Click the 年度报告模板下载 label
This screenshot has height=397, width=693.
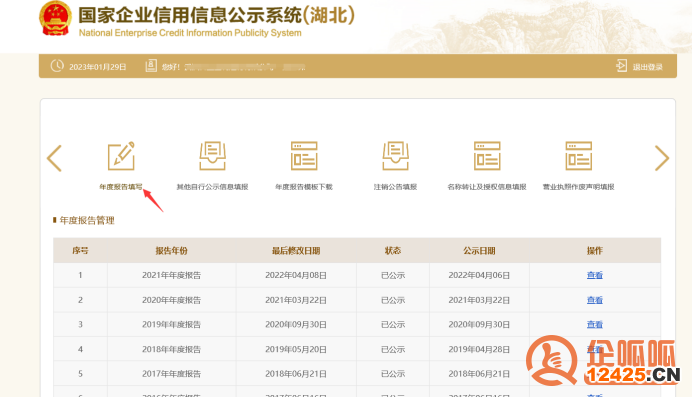click(304, 187)
